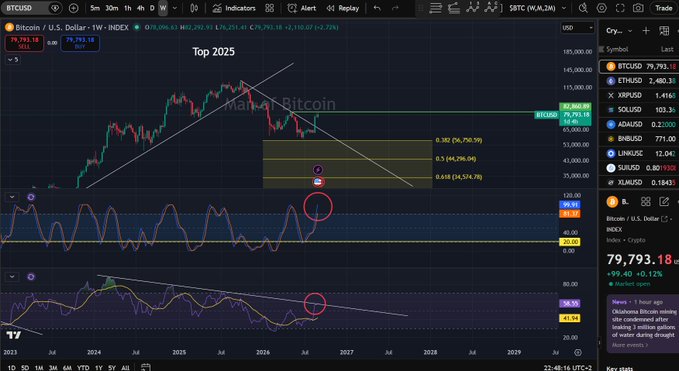Click the second zigzag wave tool icon
679x371 pixels.
click(491, 8)
